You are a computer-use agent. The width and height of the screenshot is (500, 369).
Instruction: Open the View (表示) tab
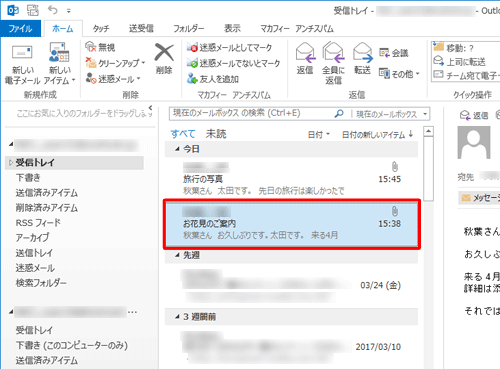pos(232,29)
